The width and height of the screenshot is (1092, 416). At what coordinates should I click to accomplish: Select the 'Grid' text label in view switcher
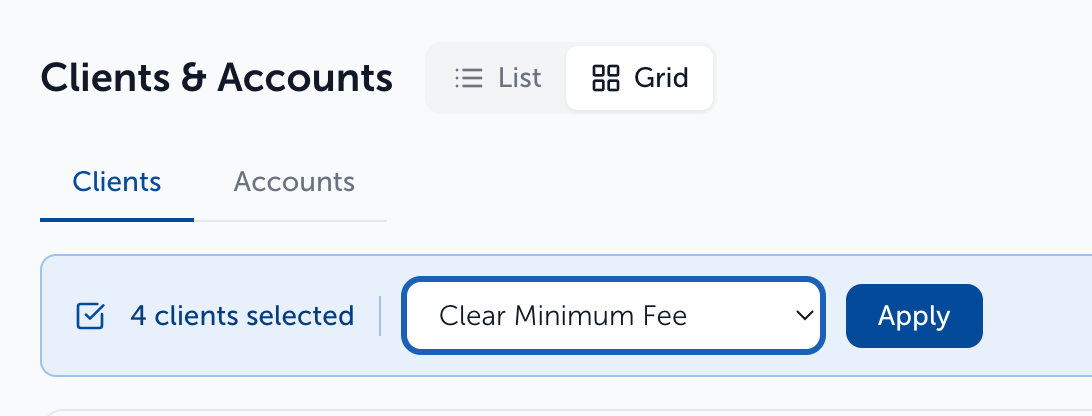(x=661, y=78)
